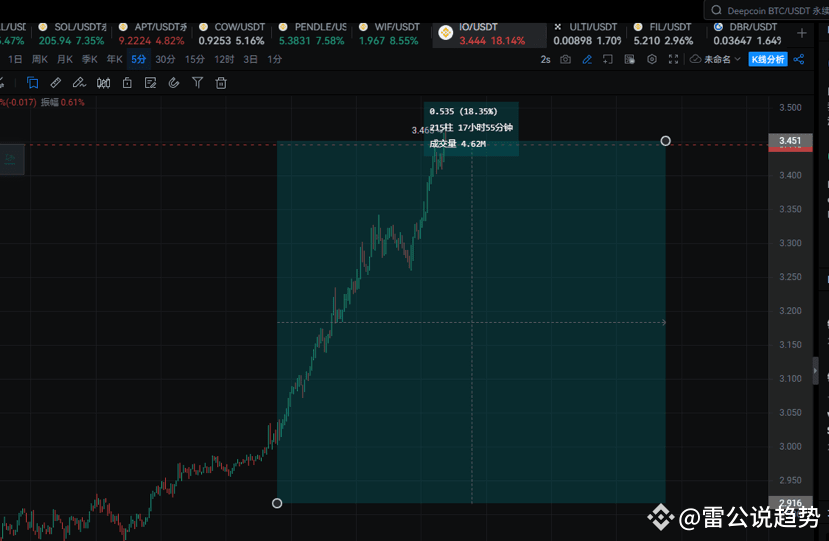Screen dimensions: 829x541
Task: Collapse right panel with side arrow handle
Action: 815,371
